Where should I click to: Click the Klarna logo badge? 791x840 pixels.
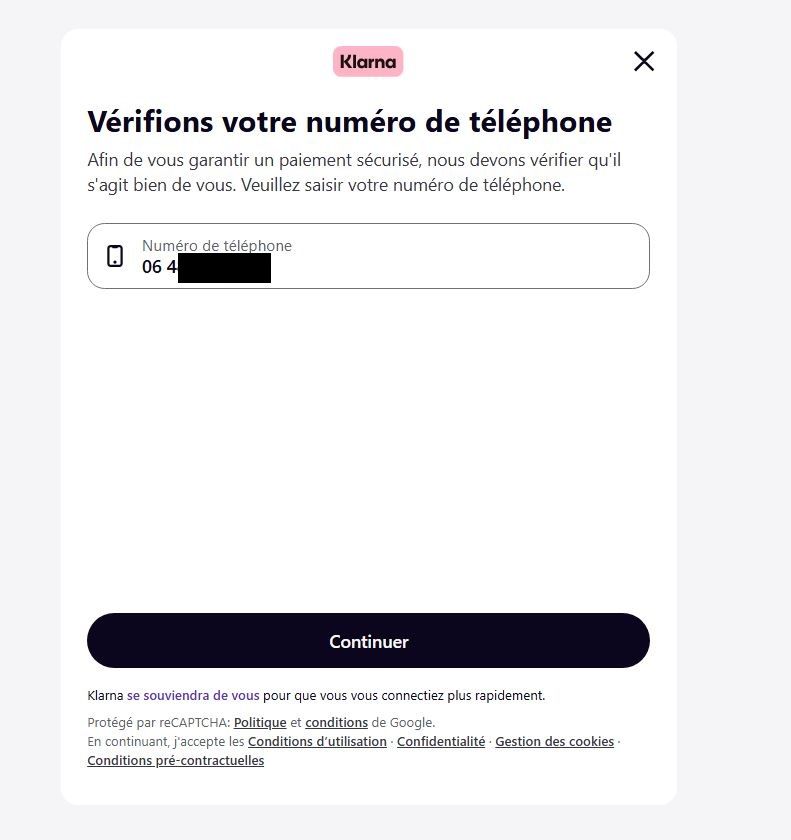click(368, 62)
